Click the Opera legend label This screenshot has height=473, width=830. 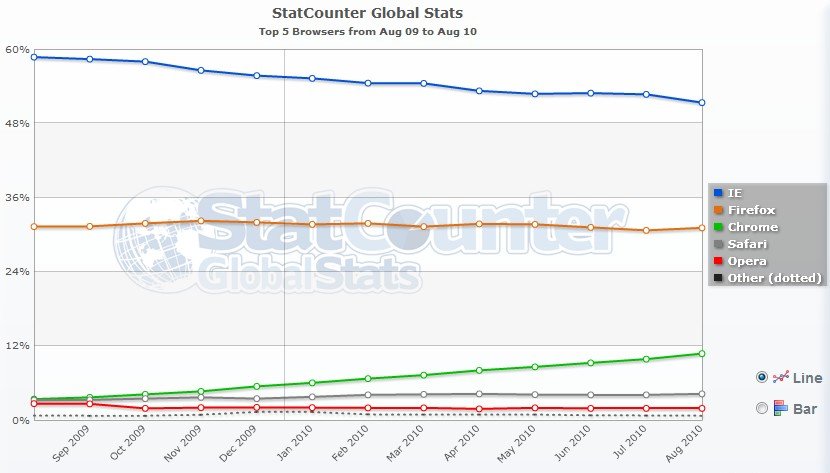click(747, 261)
